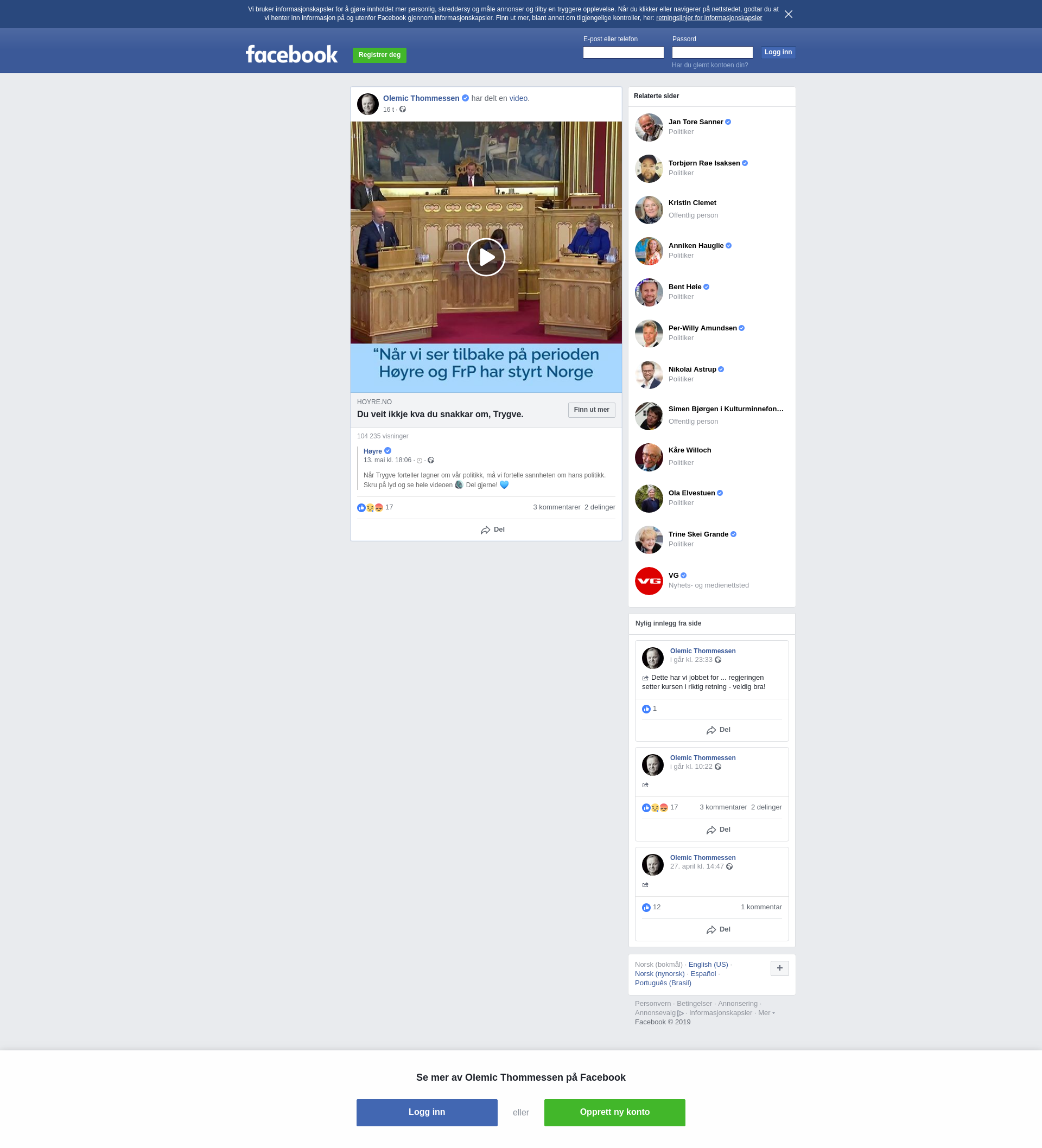Play the shared Stortinget video

click(485, 257)
